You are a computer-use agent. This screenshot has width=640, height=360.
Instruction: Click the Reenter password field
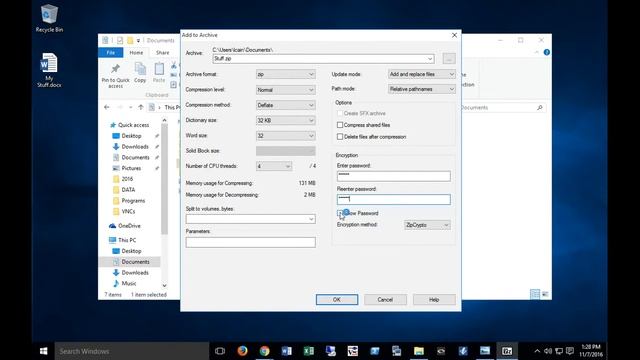[x=394, y=199]
